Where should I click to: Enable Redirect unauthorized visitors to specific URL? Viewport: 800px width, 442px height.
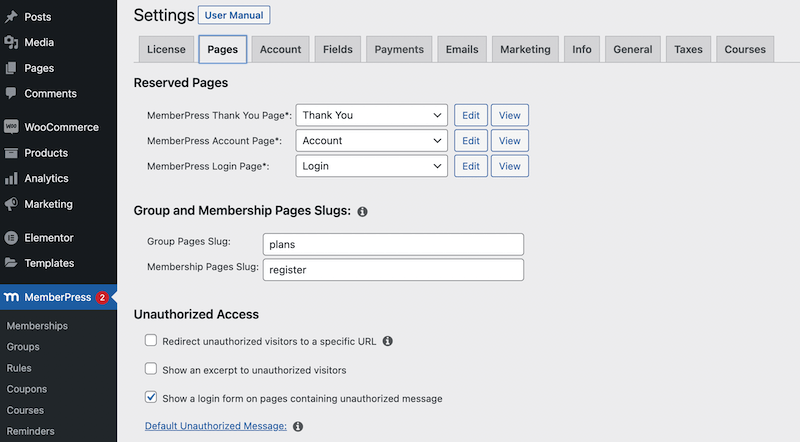click(x=151, y=340)
